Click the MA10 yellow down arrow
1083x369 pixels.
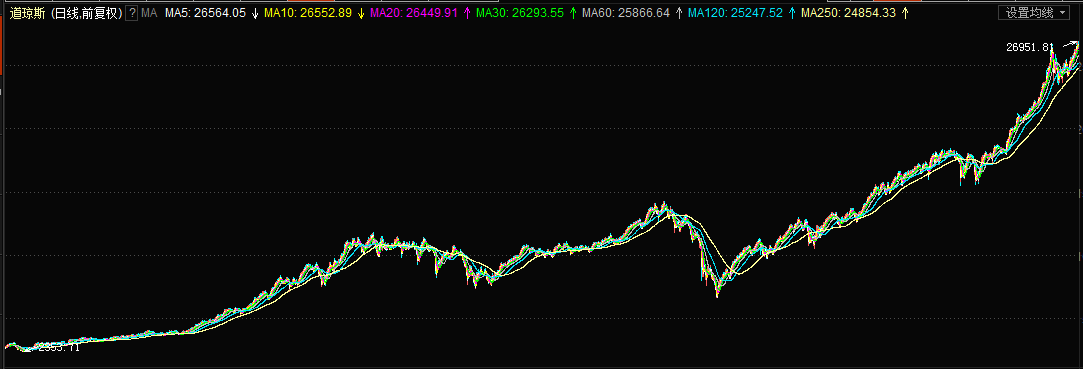tap(361, 12)
